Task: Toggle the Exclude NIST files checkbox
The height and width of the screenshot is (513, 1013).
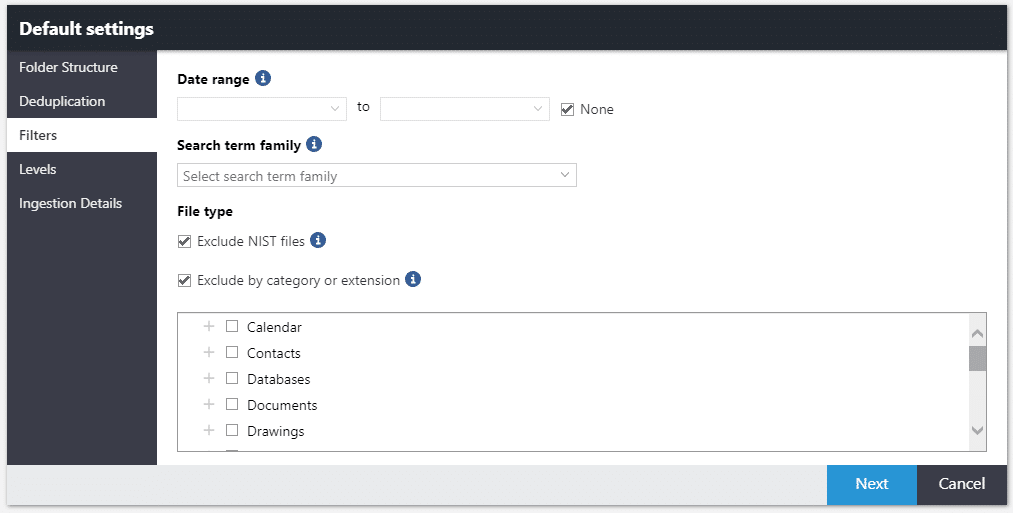Action: pos(184,241)
